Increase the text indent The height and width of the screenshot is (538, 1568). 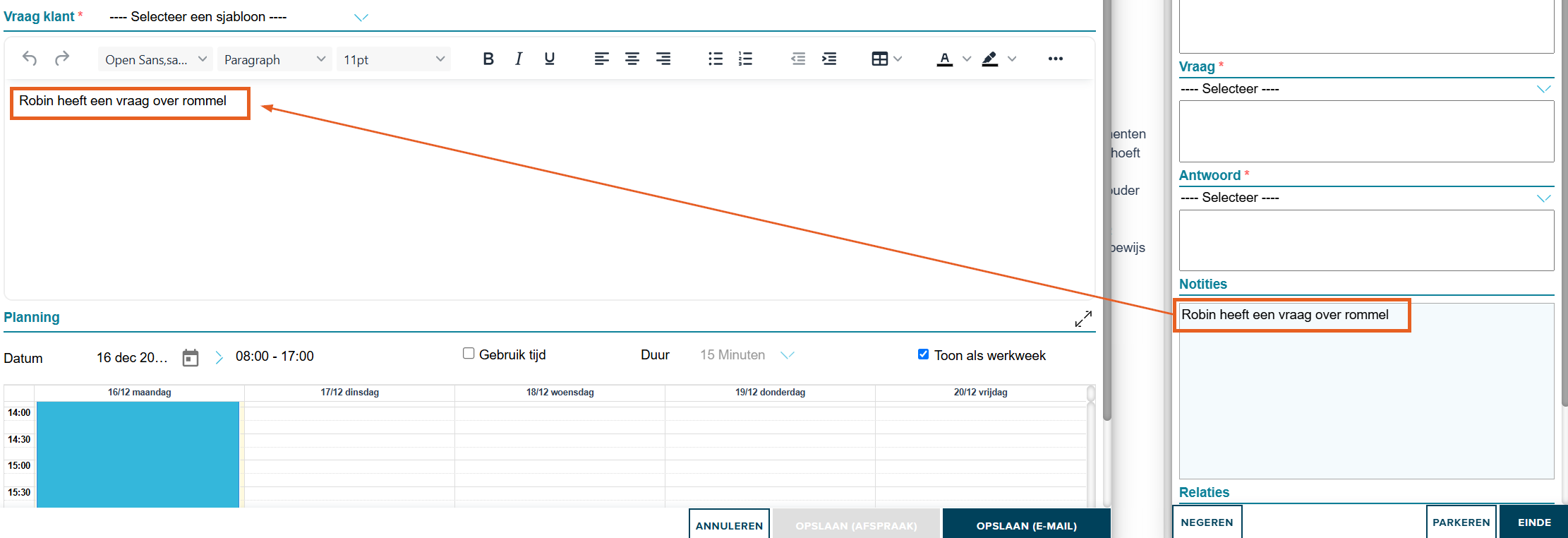pos(829,59)
